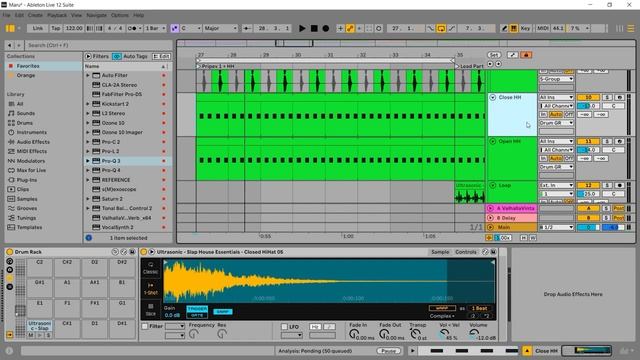640x360 pixels.
Task: Collapse the Close HH track
Action: tap(493, 98)
